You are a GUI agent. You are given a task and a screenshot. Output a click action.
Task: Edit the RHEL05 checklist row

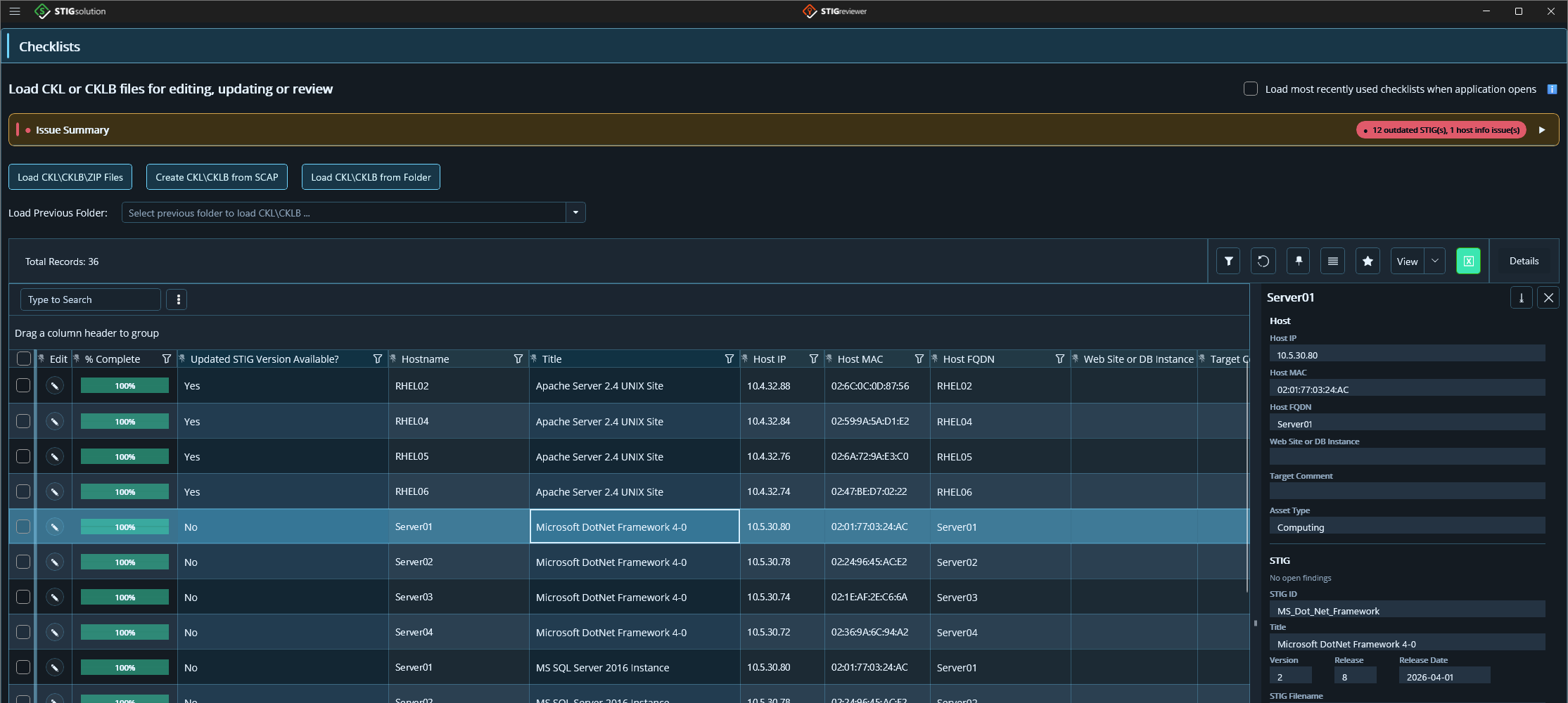coord(55,456)
